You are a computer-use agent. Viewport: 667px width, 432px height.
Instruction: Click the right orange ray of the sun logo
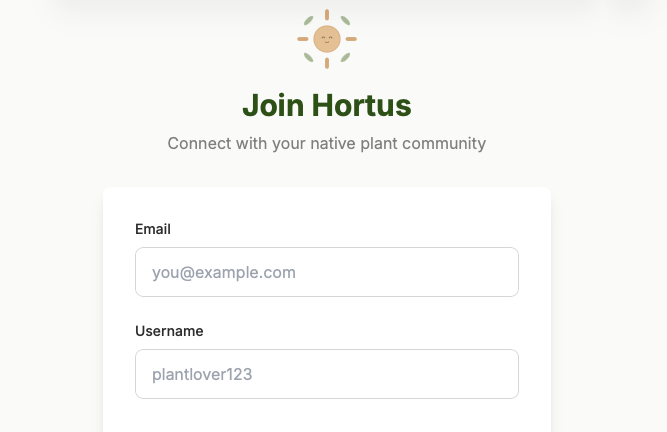[x=351, y=39]
